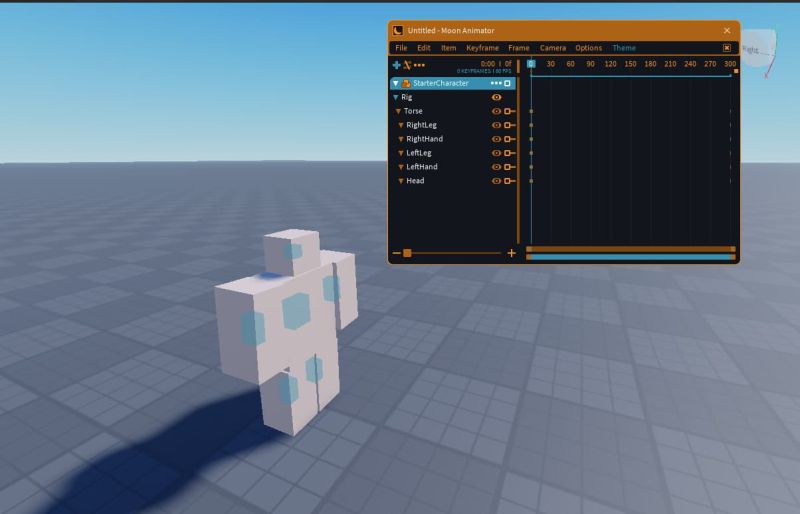Hide the RightHand part via eye icon
Image resolution: width=800 pixels, height=514 pixels.
coord(496,139)
